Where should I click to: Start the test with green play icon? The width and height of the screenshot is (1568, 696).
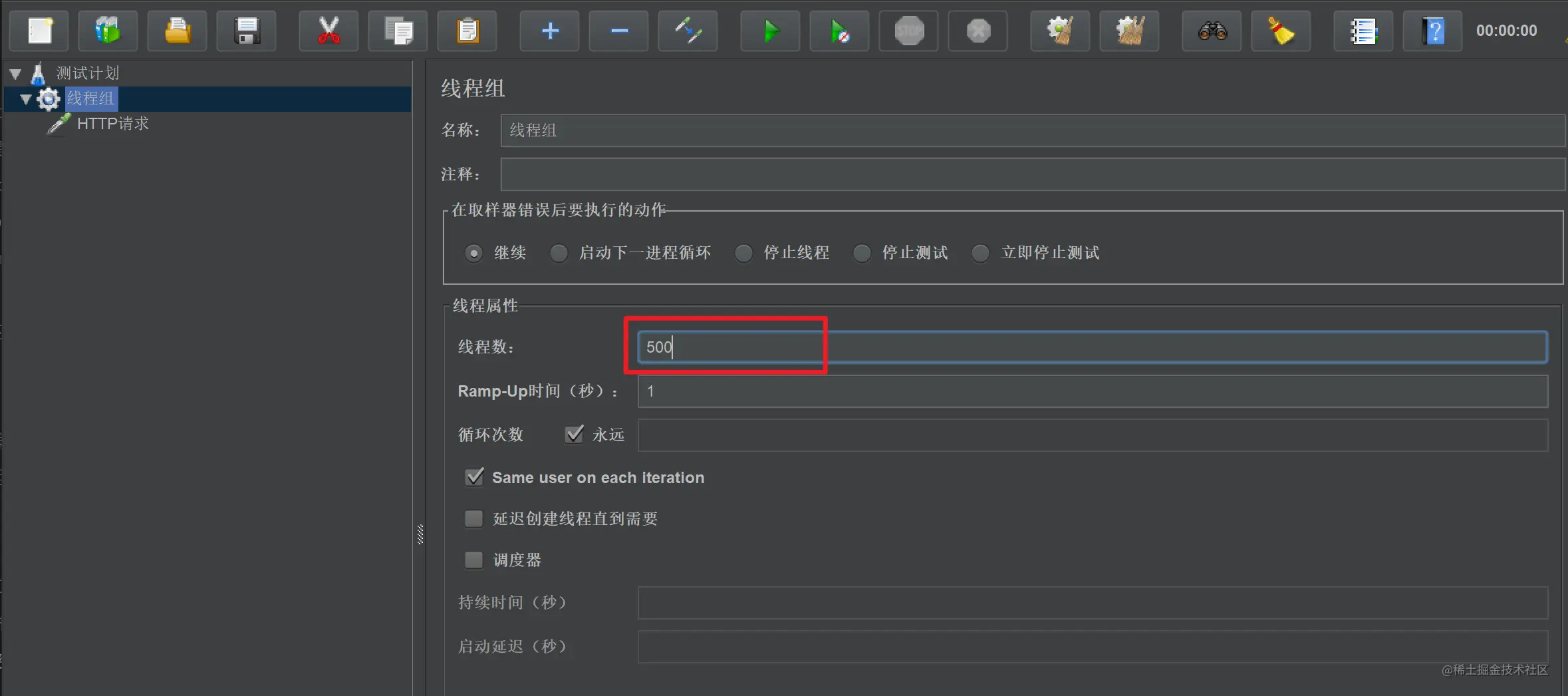click(770, 31)
